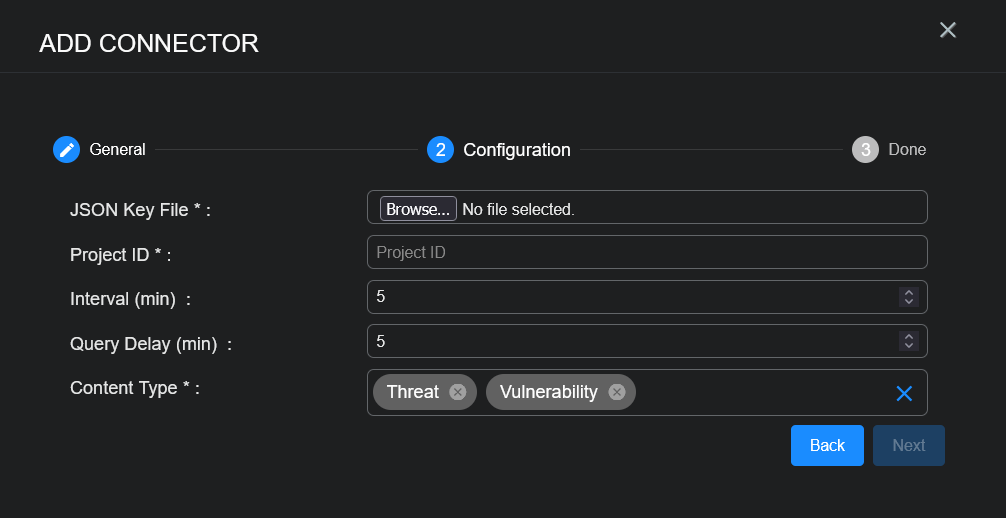This screenshot has width=1006, height=518.
Task: Click into the Interval (min) number field
Action: [x=630, y=297]
